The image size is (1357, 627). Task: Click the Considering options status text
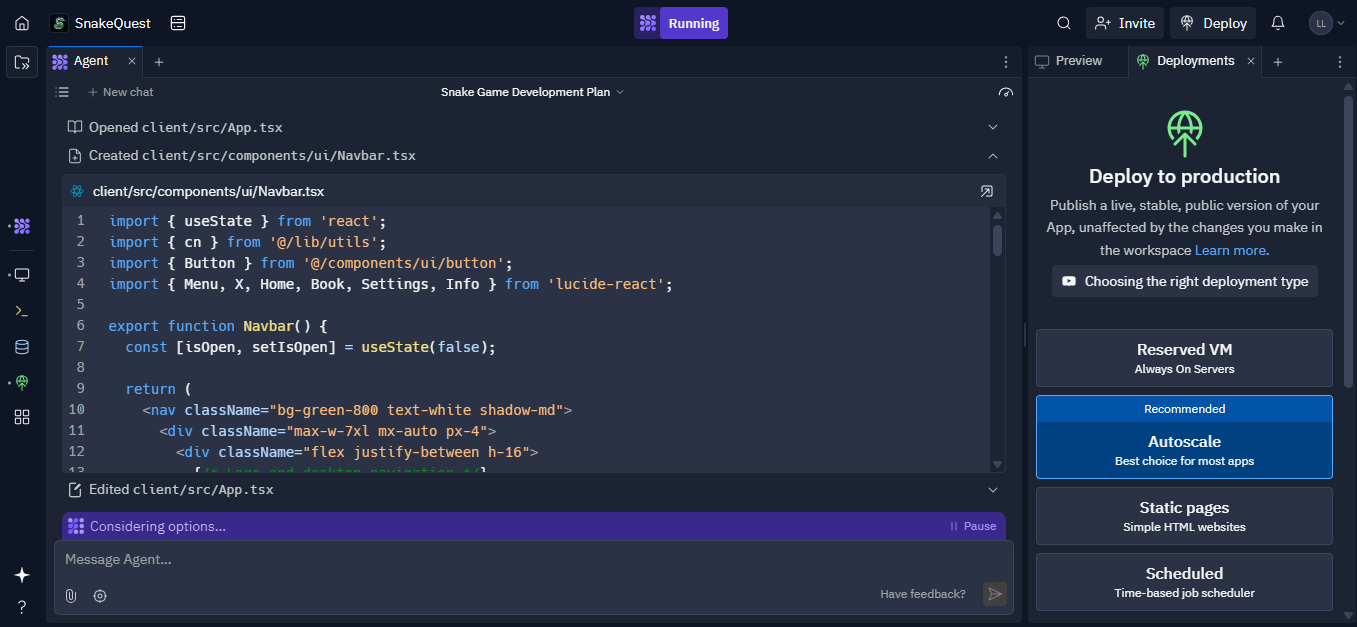[x=158, y=526]
